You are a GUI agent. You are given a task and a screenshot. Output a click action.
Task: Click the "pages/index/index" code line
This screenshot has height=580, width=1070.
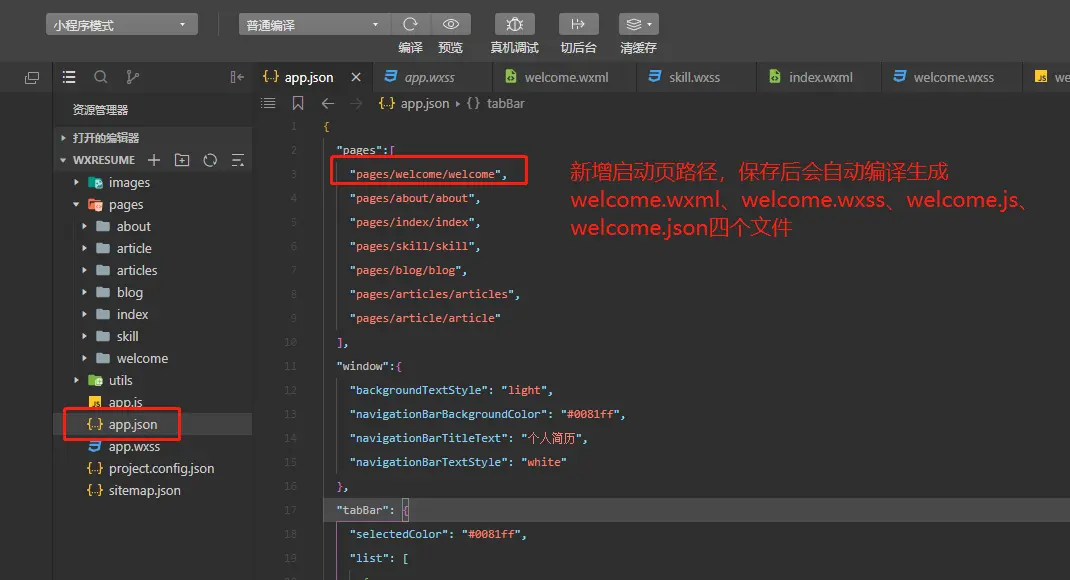pyautogui.click(x=415, y=222)
